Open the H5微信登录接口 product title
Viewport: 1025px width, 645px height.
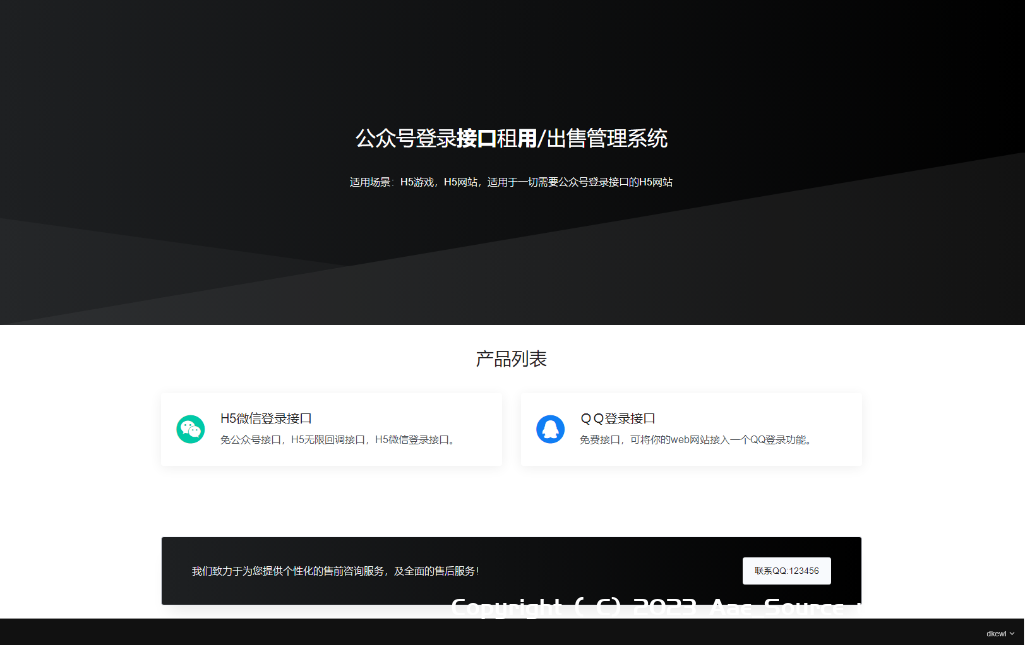(x=266, y=418)
